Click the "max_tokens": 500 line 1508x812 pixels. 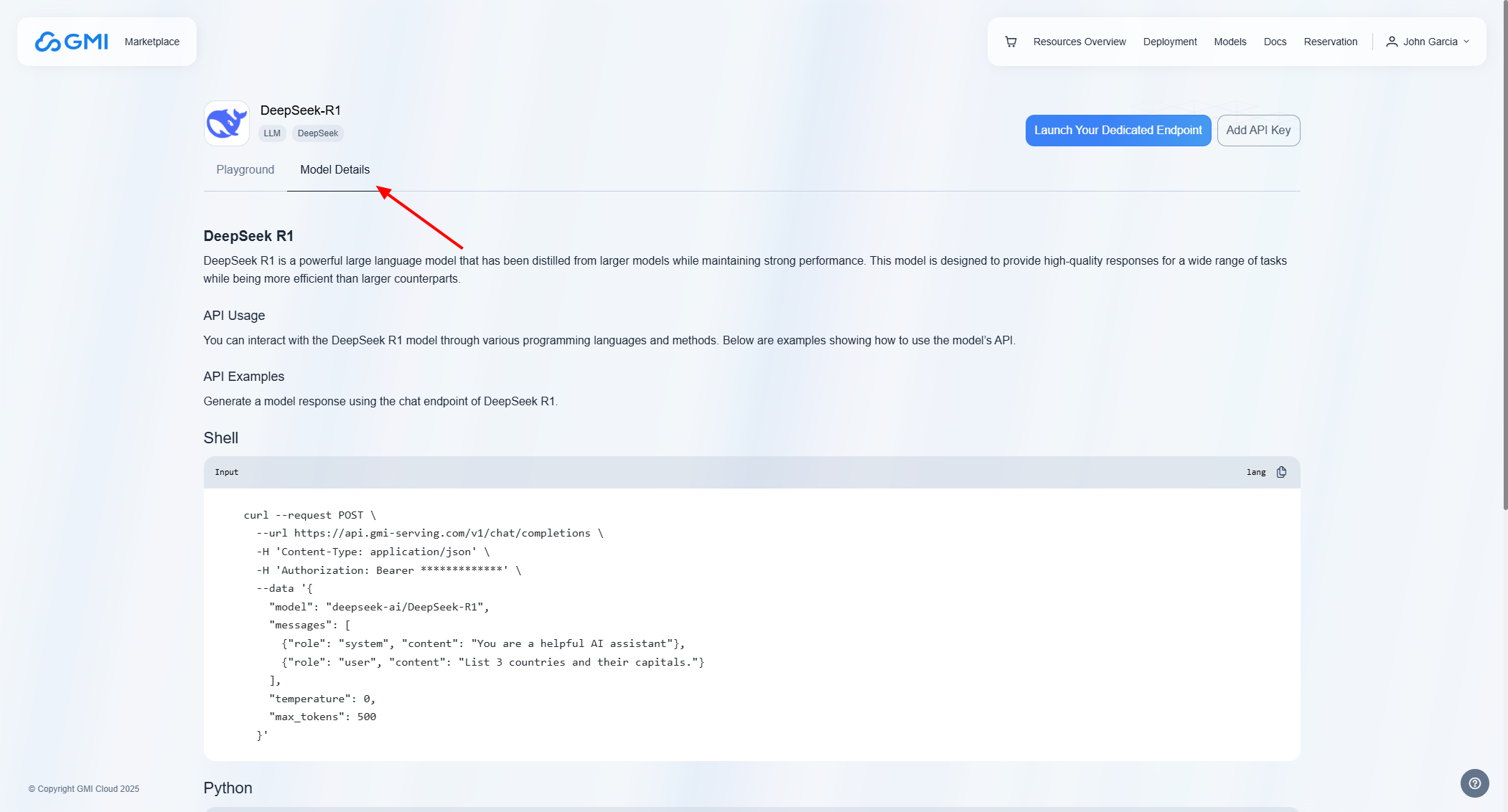coord(322,717)
